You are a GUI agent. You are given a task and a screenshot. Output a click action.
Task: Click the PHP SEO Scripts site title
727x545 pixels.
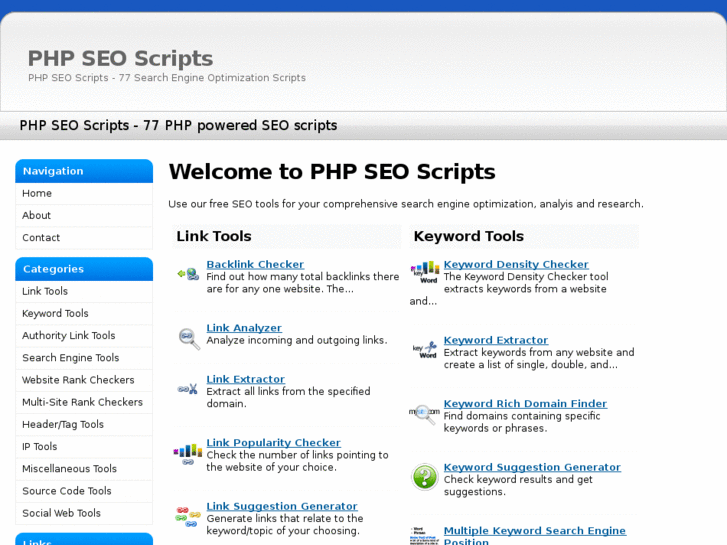tap(121, 58)
